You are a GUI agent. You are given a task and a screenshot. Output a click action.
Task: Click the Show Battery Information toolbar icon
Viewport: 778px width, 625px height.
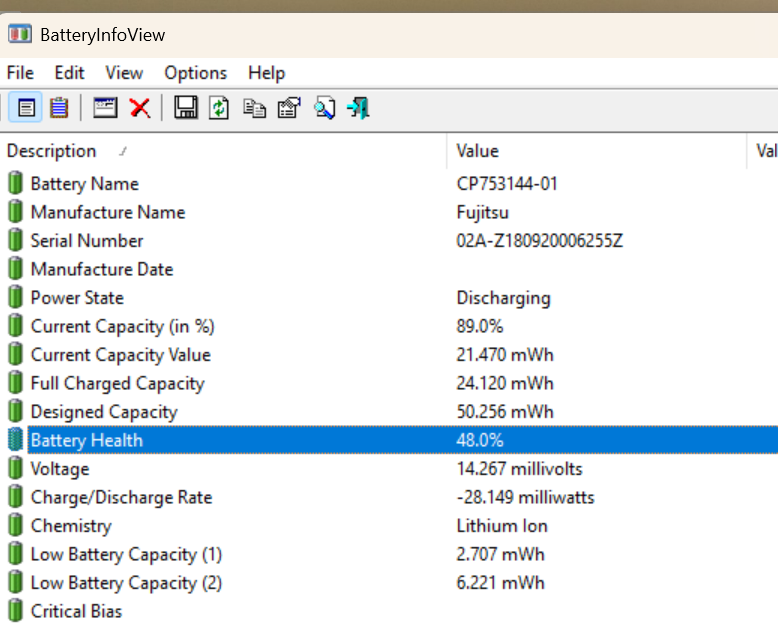26,107
